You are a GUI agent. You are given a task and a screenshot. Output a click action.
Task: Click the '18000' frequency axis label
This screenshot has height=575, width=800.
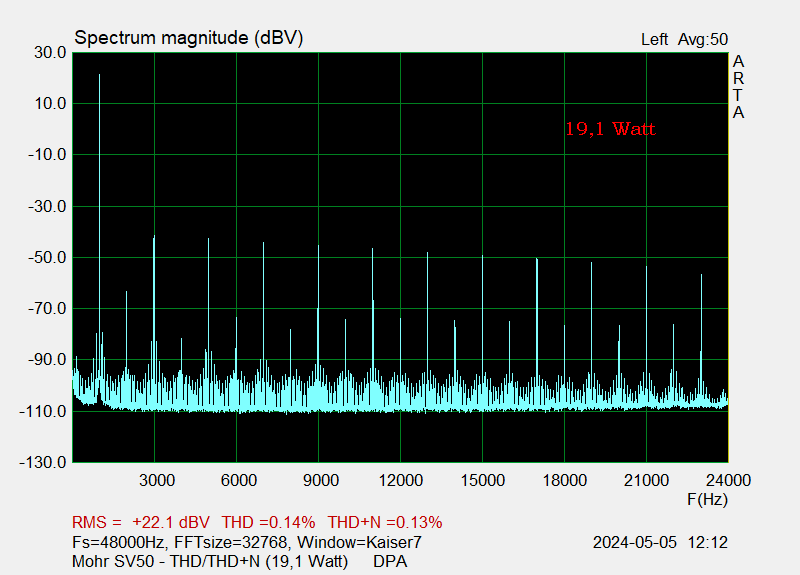[x=565, y=481]
